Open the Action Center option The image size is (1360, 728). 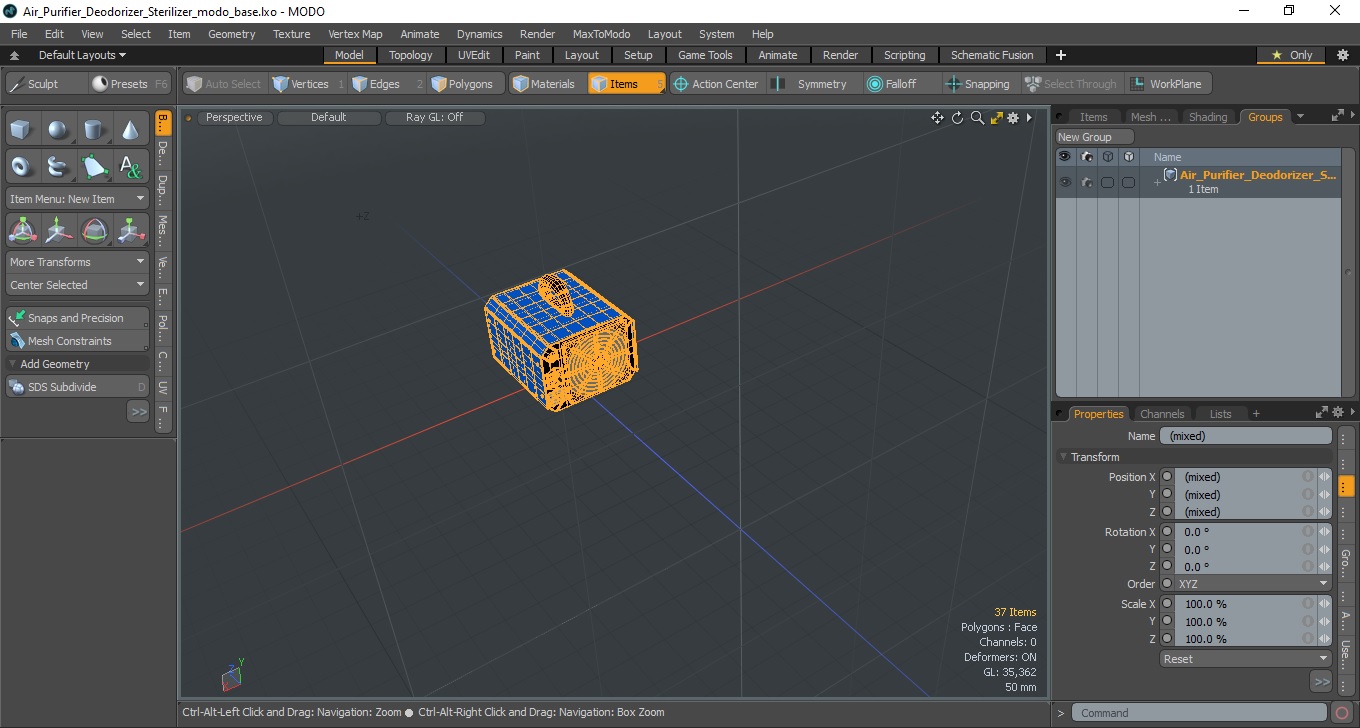pos(715,84)
